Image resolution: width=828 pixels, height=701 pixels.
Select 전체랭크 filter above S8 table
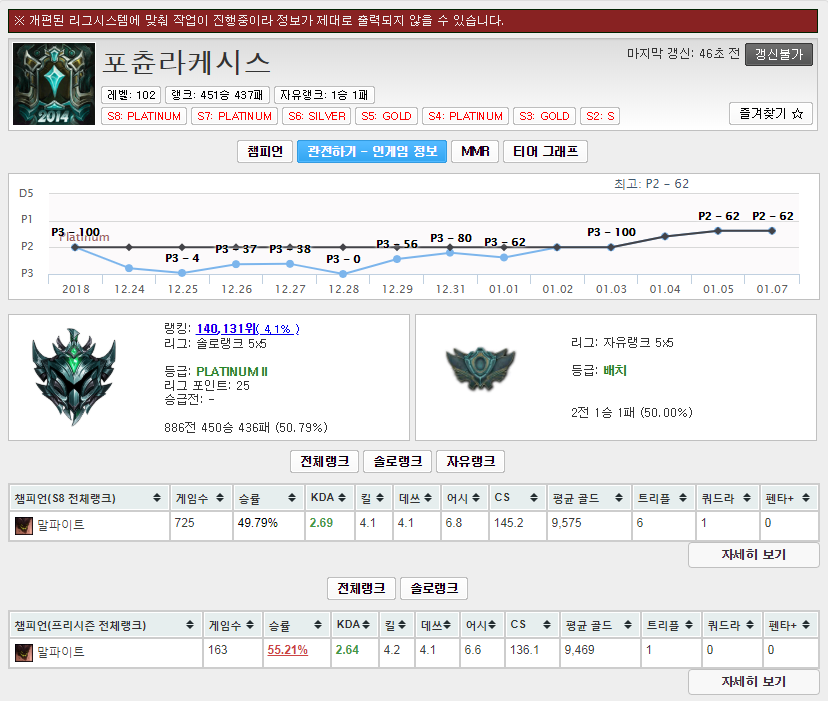coord(324,461)
